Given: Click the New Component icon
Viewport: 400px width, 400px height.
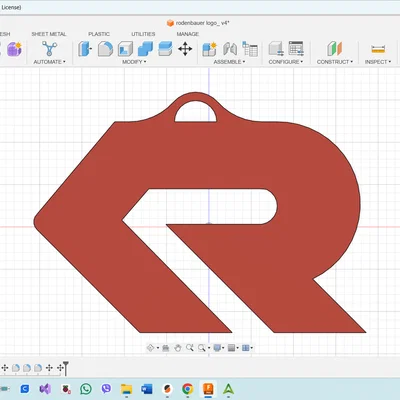Looking at the screenshot, I should tap(210, 49).
